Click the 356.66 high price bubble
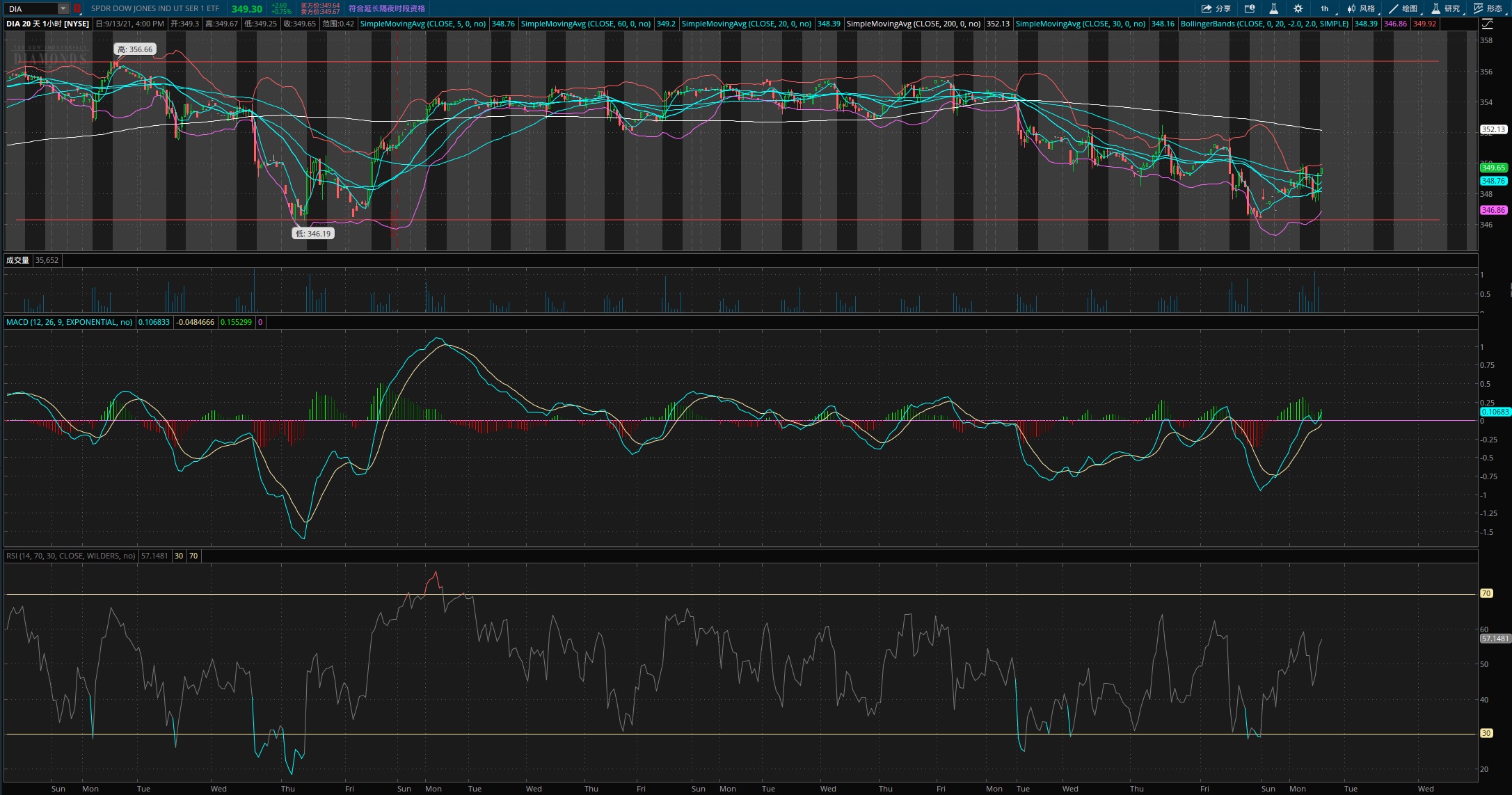Viewport: 1512px width, 795px height. (x=135, y=49)
